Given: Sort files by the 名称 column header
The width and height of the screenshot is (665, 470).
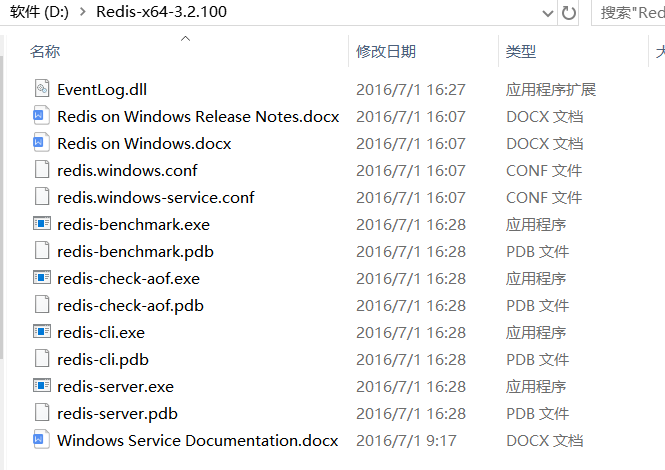Looking at the screenshot, I should pyautogui.click(x=45, y=51).
